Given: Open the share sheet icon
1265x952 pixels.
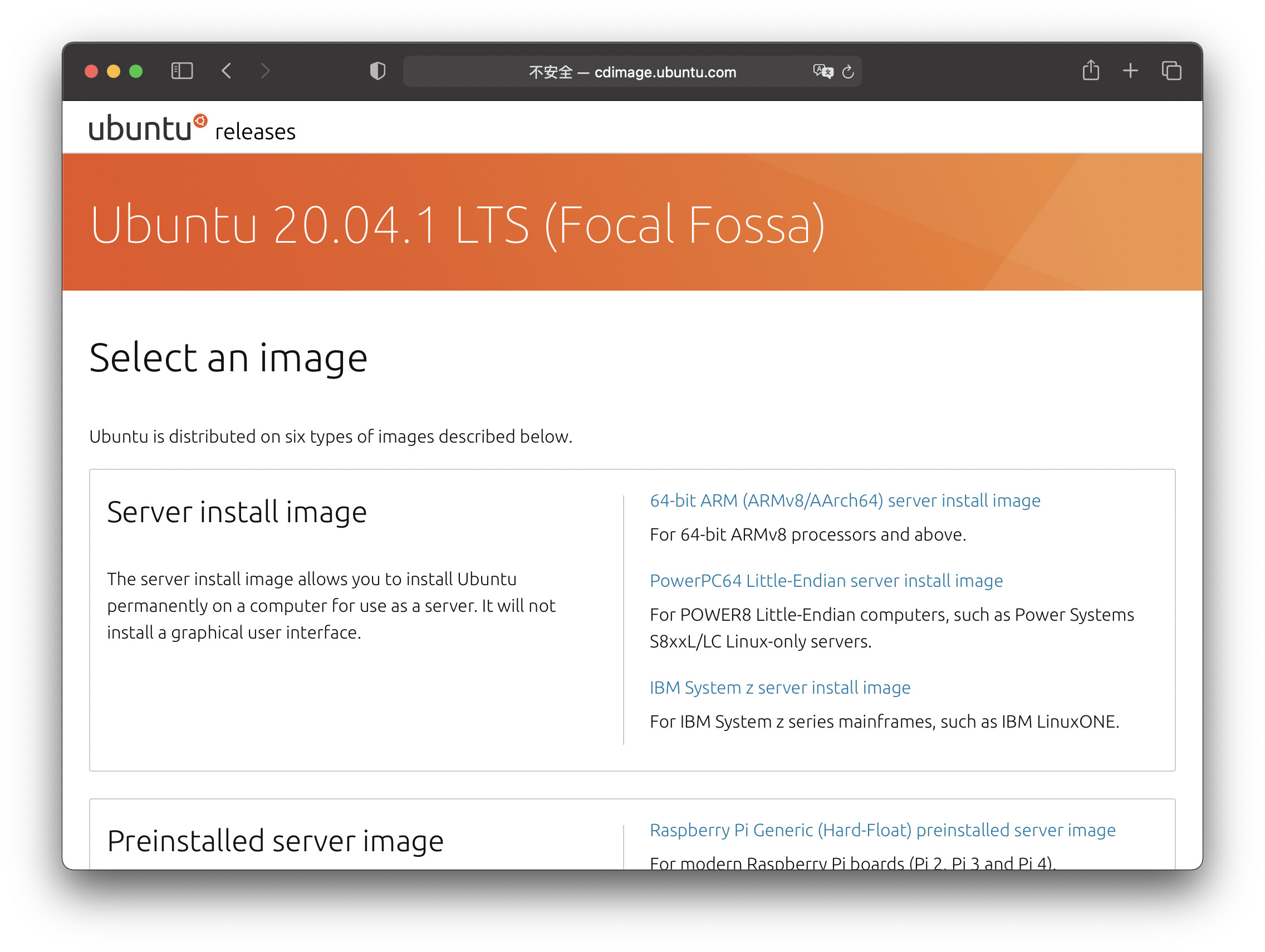Looking at the screenshot, I should point(1091,70).
